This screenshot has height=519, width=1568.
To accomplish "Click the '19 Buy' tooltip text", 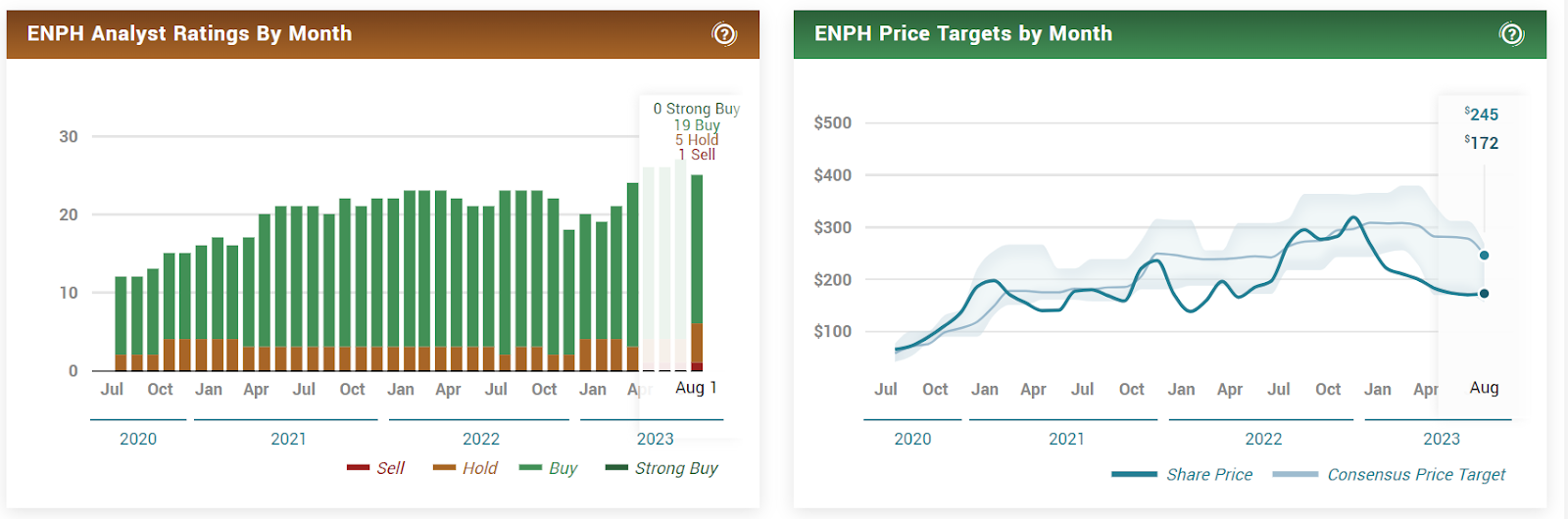I will [697, 124].
